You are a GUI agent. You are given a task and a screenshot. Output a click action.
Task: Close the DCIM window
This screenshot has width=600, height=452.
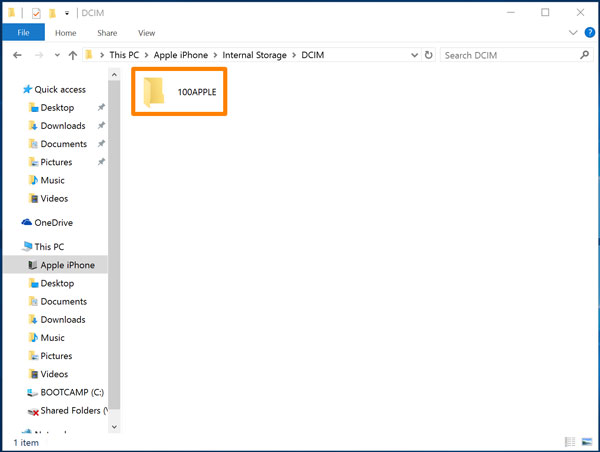point(580,13)
